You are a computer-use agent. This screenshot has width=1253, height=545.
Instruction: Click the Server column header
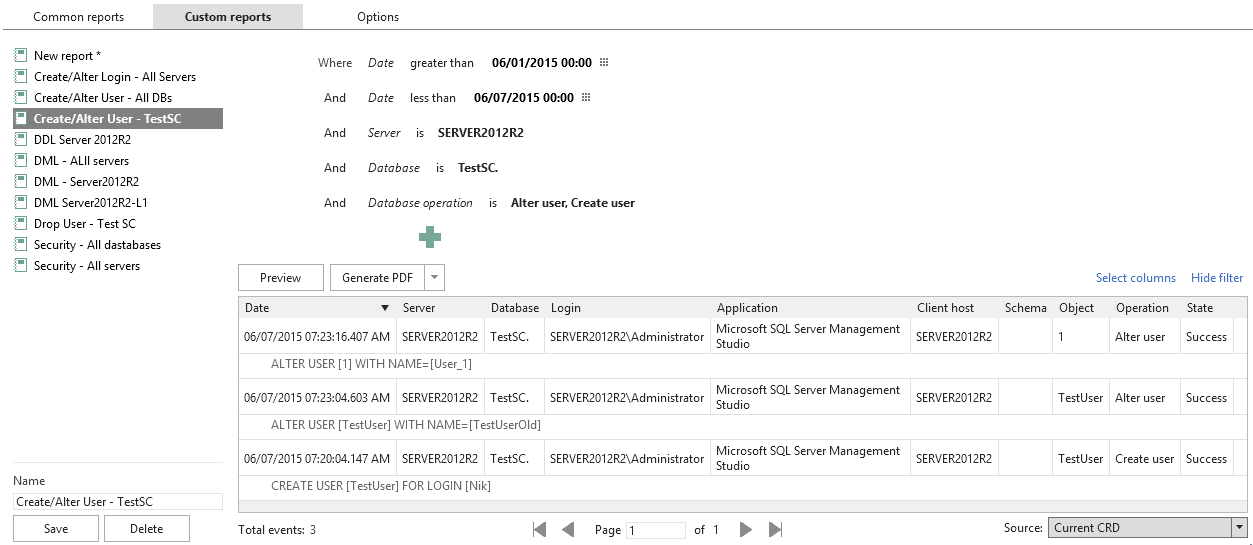441,308
